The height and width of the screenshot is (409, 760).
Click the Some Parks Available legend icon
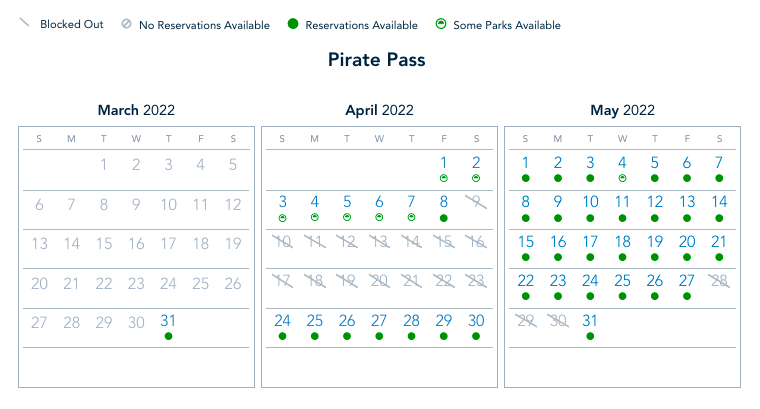coord(441,25)
